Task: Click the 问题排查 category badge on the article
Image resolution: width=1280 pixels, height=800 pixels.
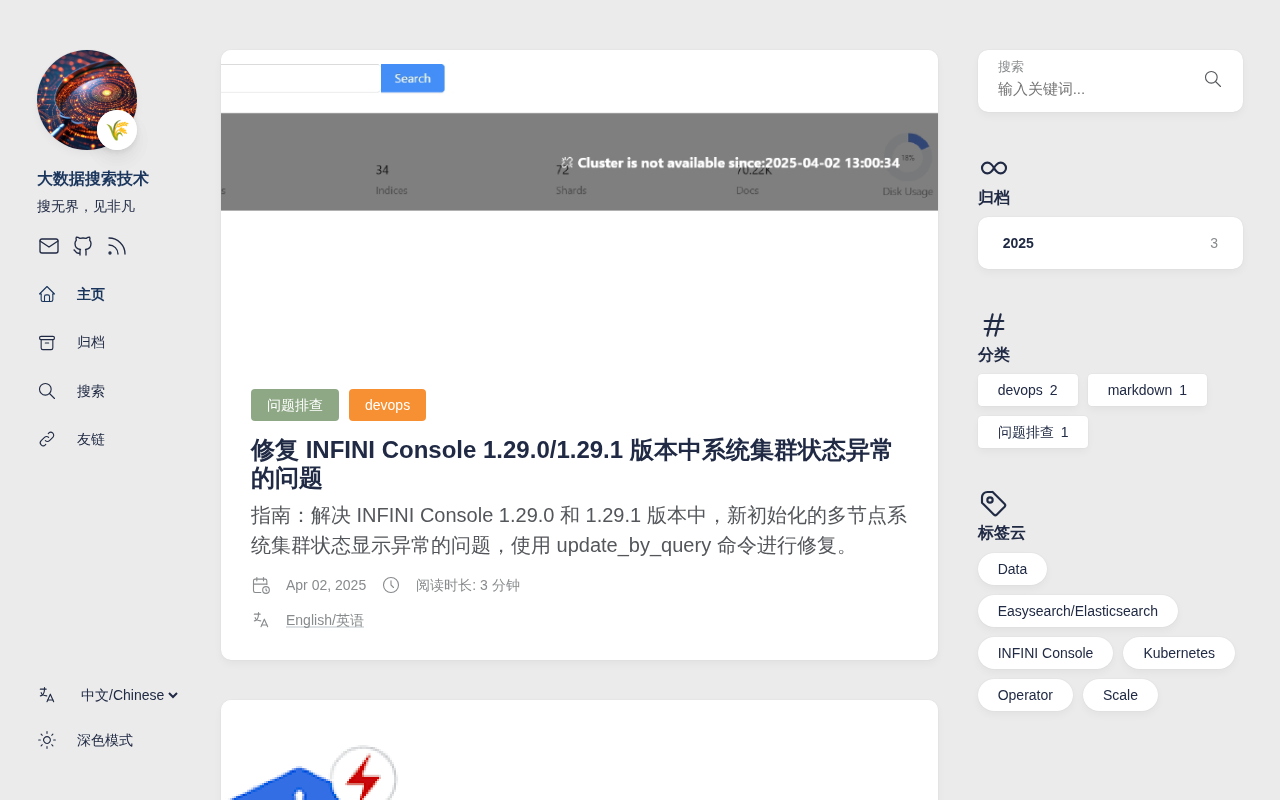Action: [x=295, y=405]
